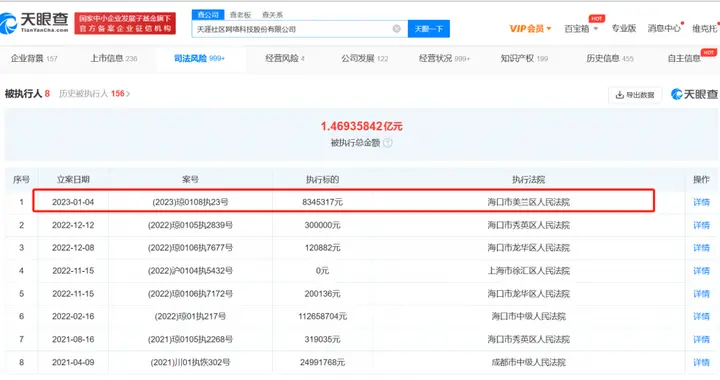Select the 查老板 search tab
The height and width of the screenshot is (380, 720).
point(241,15)
